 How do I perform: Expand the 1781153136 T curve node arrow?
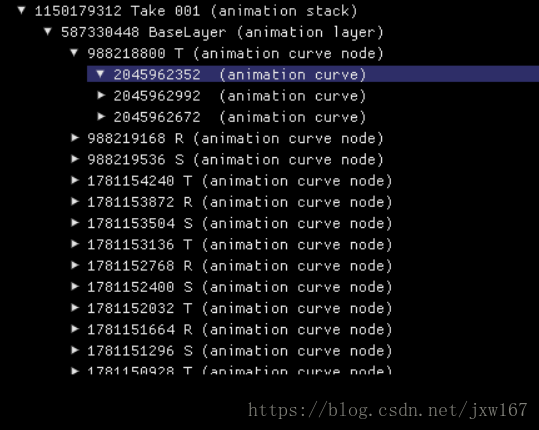tap(75, 244)
